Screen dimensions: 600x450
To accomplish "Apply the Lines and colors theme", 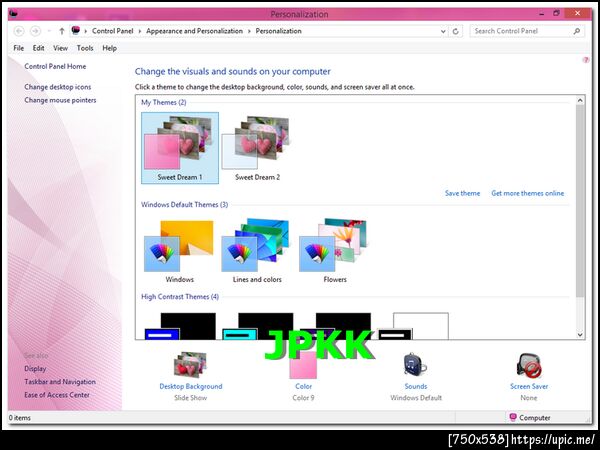I will tap(257, 251).
